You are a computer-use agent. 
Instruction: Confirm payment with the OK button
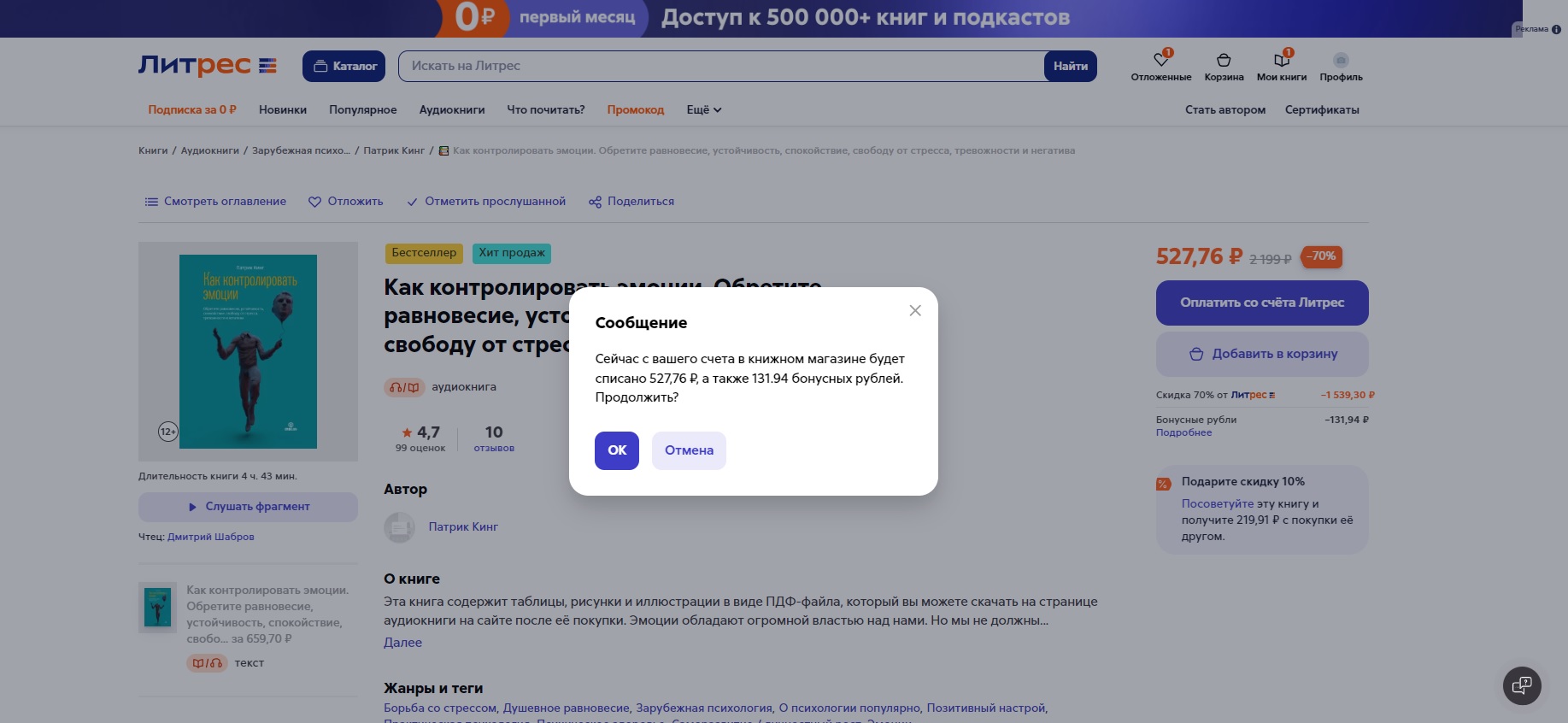[617, 450]
